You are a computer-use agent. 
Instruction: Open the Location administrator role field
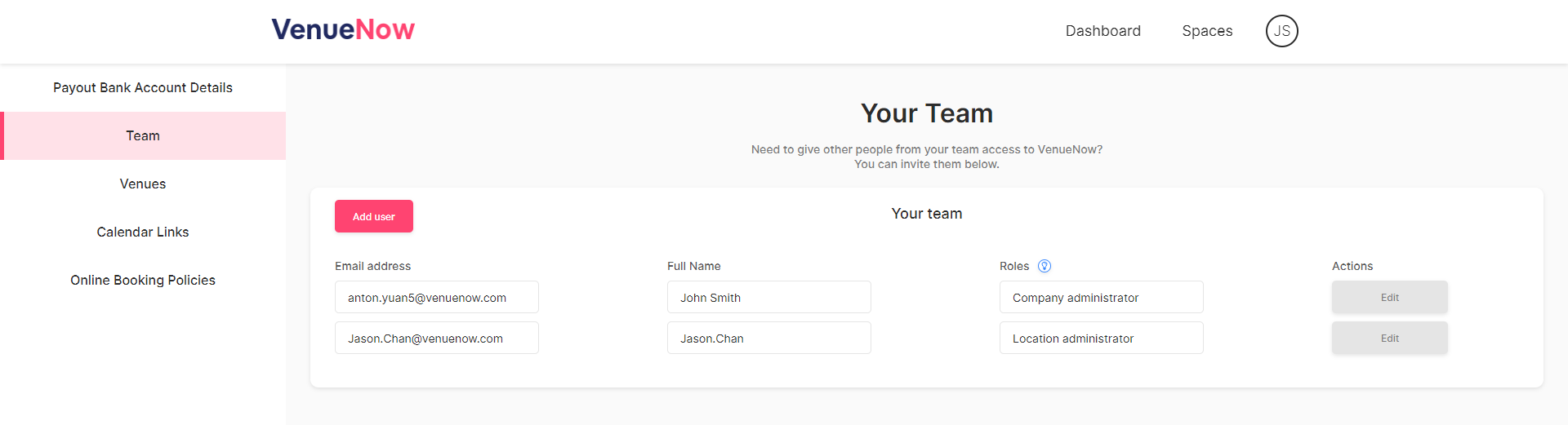point(1102,338)
